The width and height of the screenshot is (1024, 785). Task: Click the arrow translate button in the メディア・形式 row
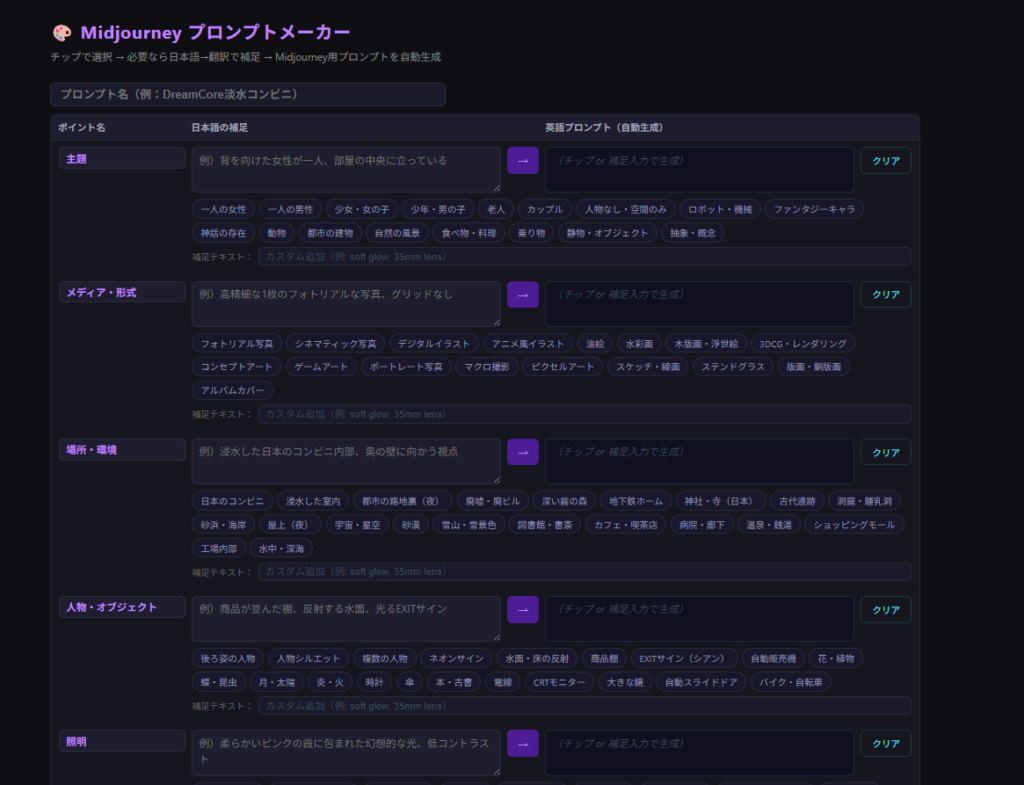coord(522,295)
